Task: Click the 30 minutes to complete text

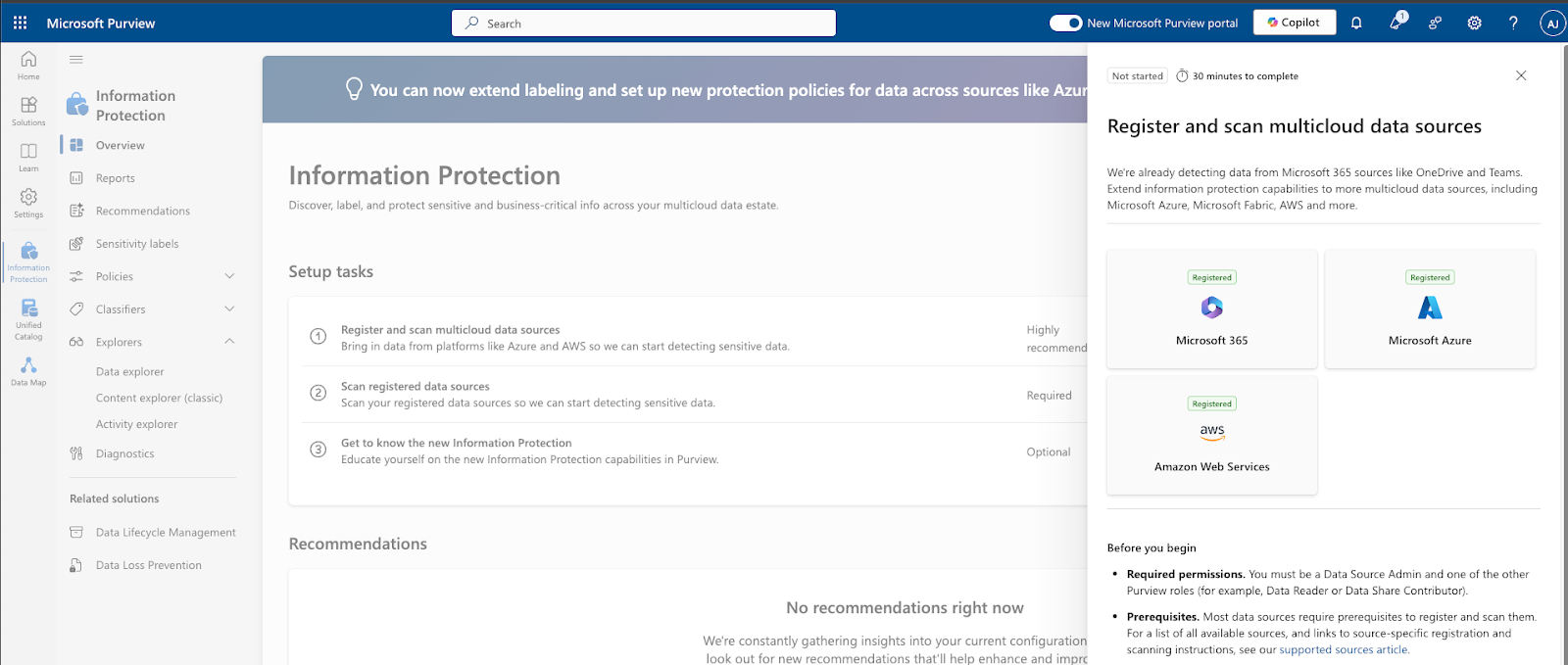Action: tap(1245, 76)
